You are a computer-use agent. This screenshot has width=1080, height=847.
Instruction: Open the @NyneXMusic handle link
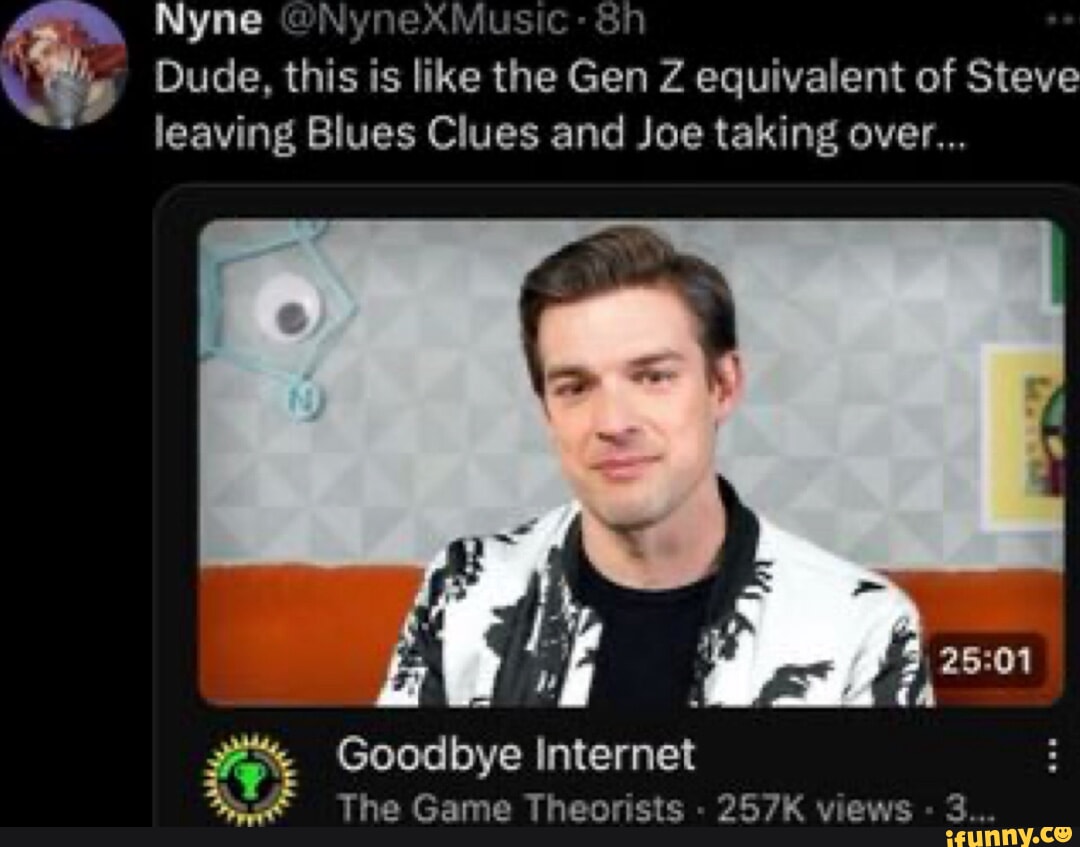click(x=420, y=21)
